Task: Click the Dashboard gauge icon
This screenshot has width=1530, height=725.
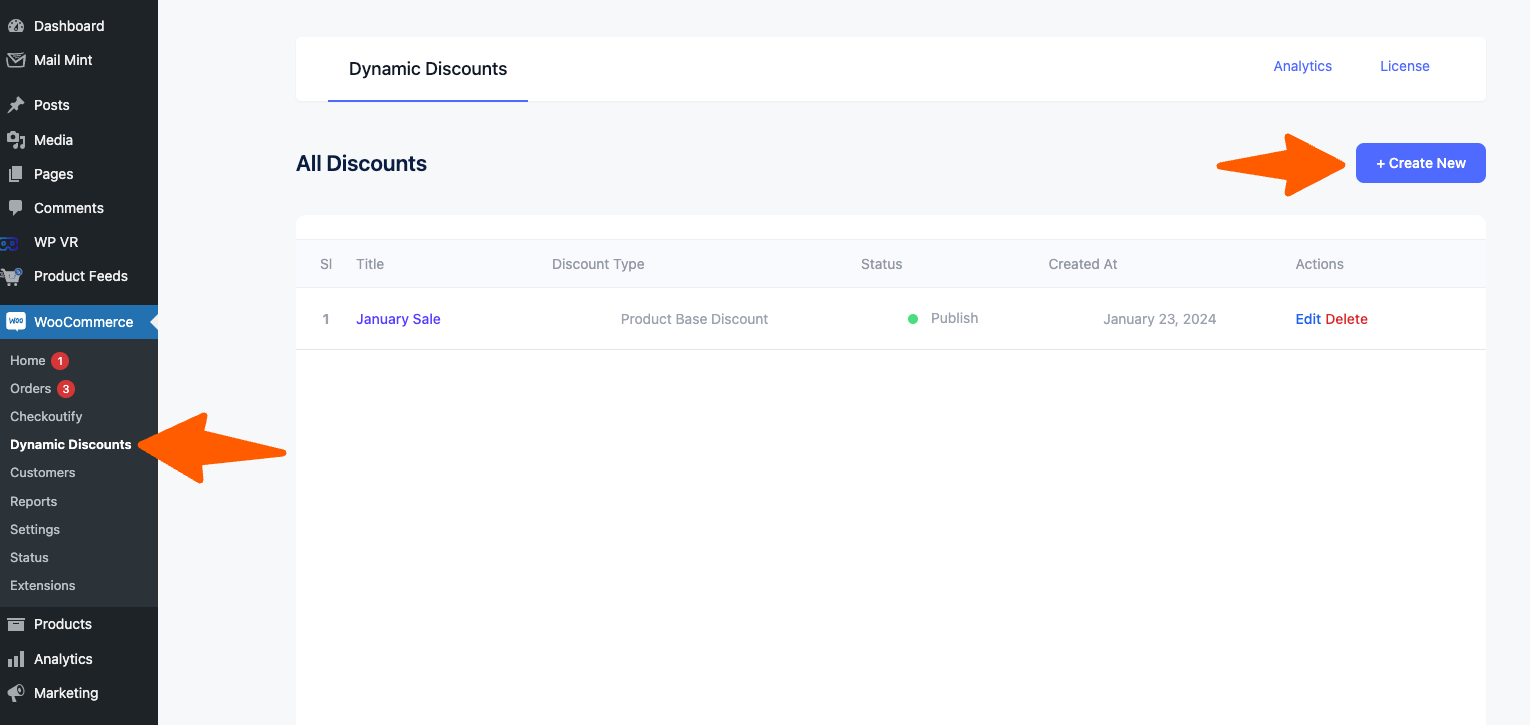Action: click(x=16, y=26)
